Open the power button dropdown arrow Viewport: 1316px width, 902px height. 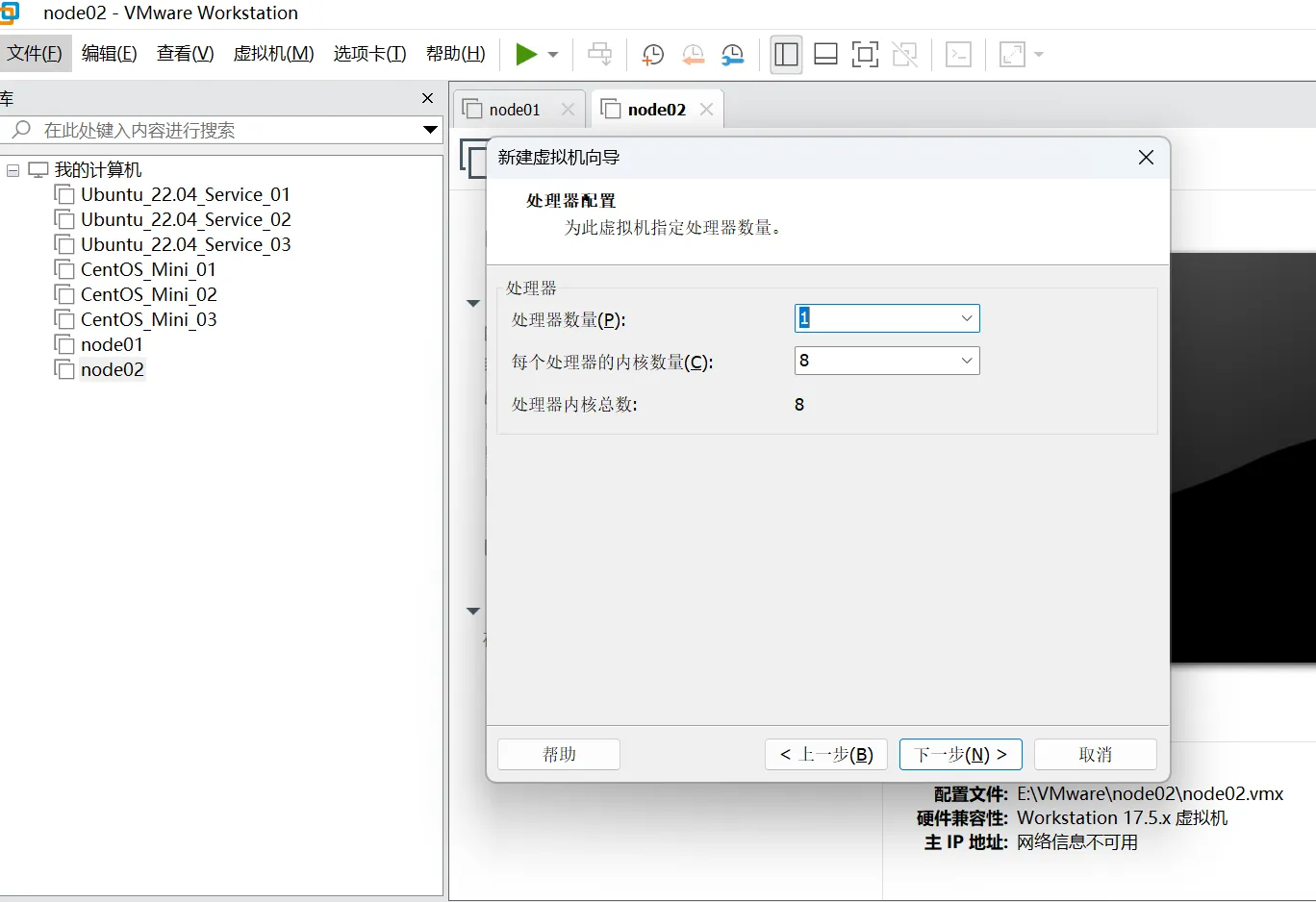pyautogui.click(x=553, y=55)
